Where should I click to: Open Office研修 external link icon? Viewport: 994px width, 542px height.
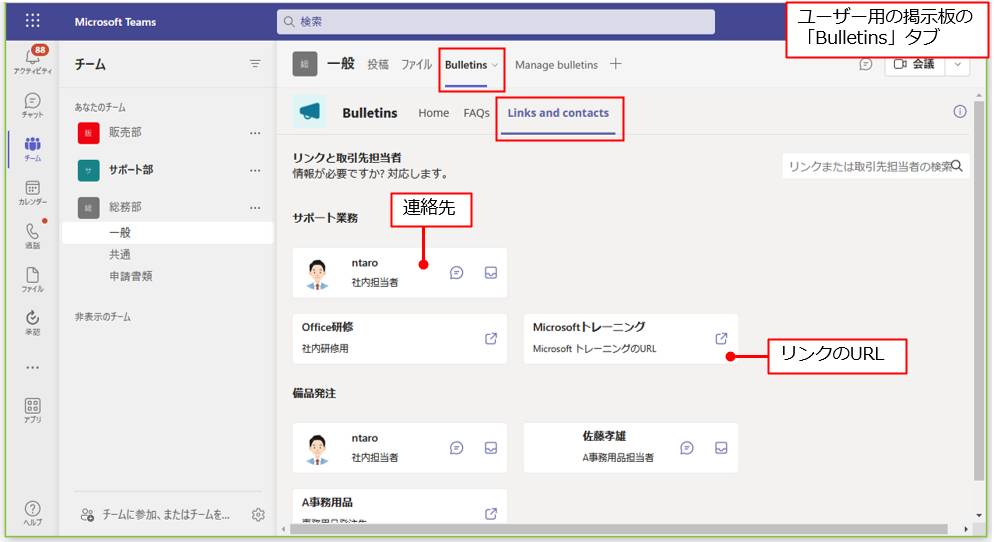[x=491, y=339]
